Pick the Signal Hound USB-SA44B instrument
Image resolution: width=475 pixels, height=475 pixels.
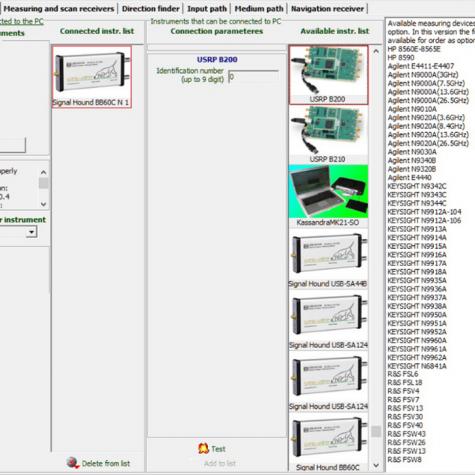(x=328, y=257)
